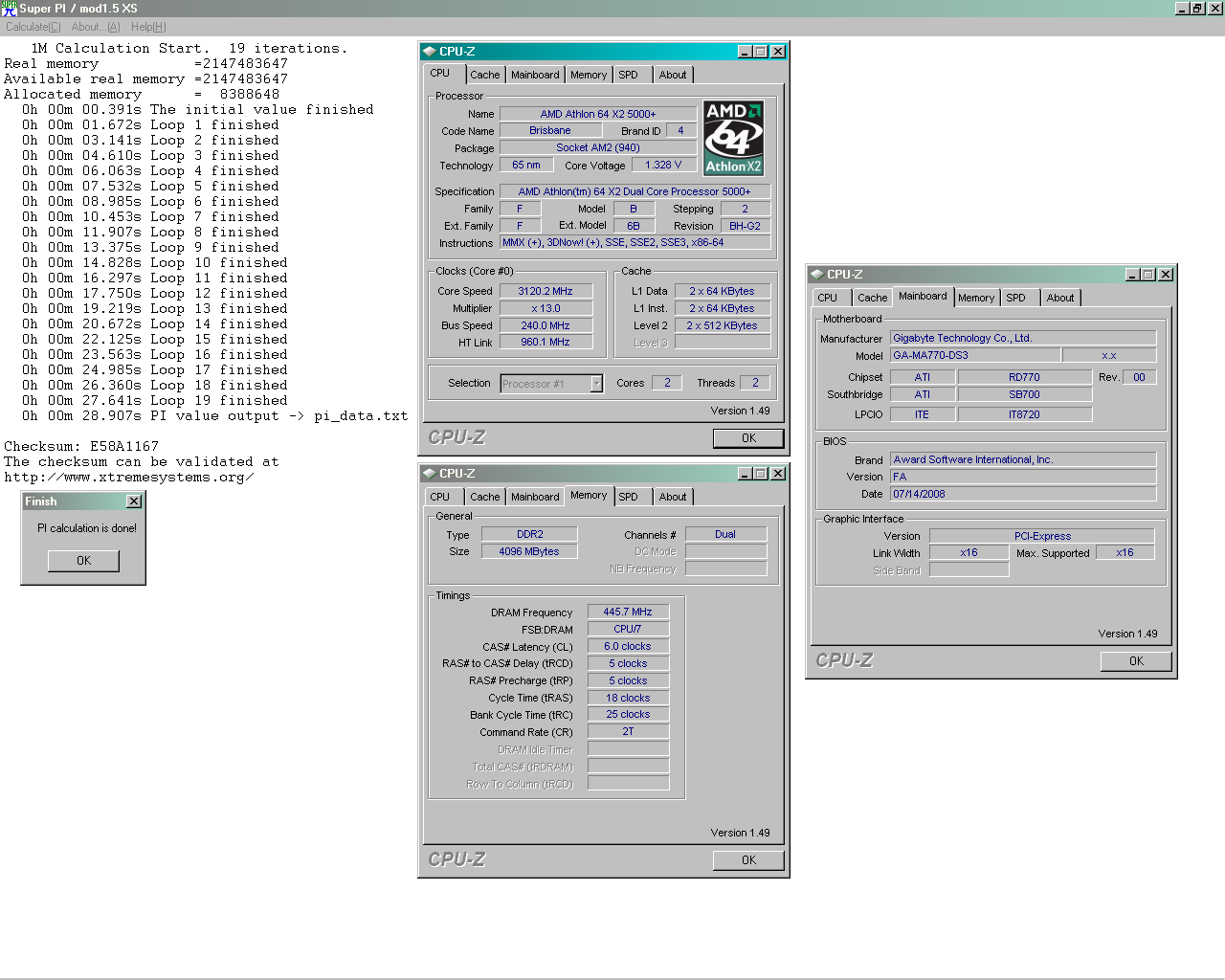Click the memory Type field DDR2

(x=529, y=535)
